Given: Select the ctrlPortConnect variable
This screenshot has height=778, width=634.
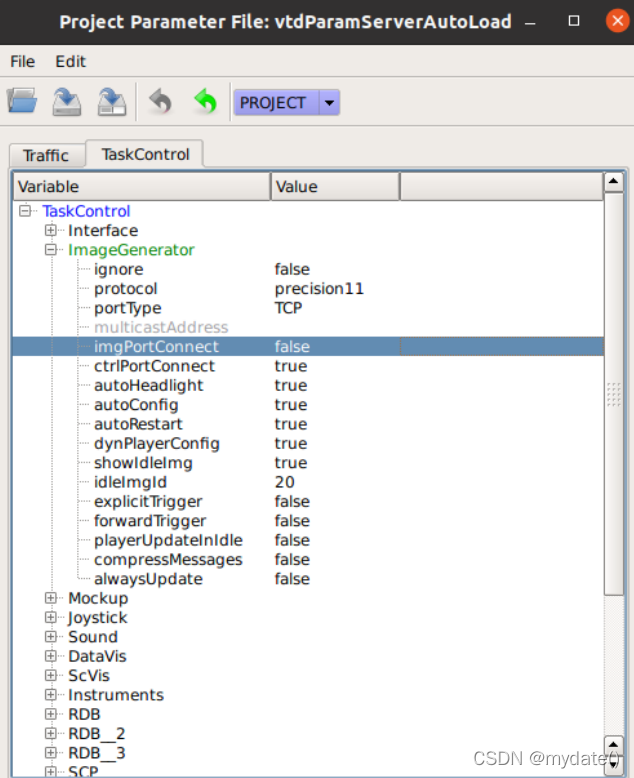Looking at the screenshot, I should click(x=154, y=366).
